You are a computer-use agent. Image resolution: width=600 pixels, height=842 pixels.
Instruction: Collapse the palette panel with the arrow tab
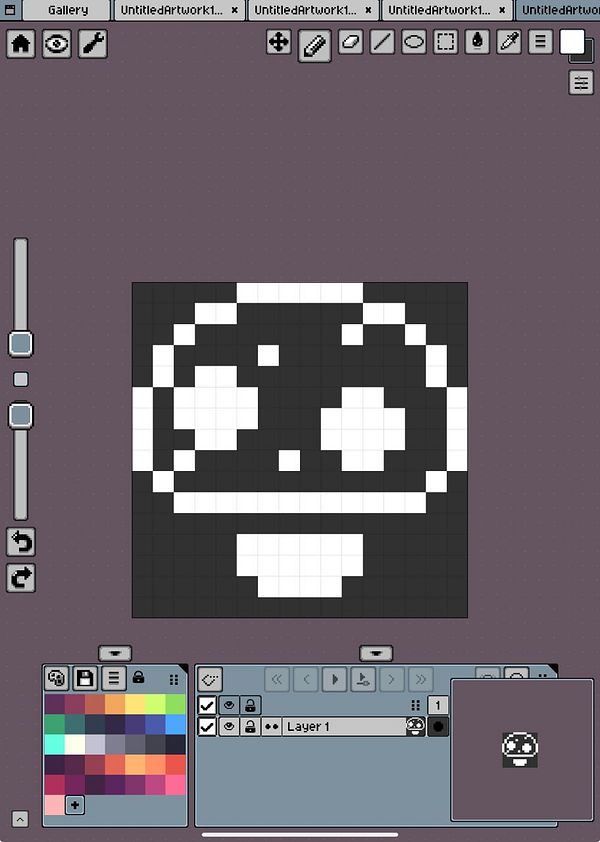pyautogui.click(x=115, y=653)
